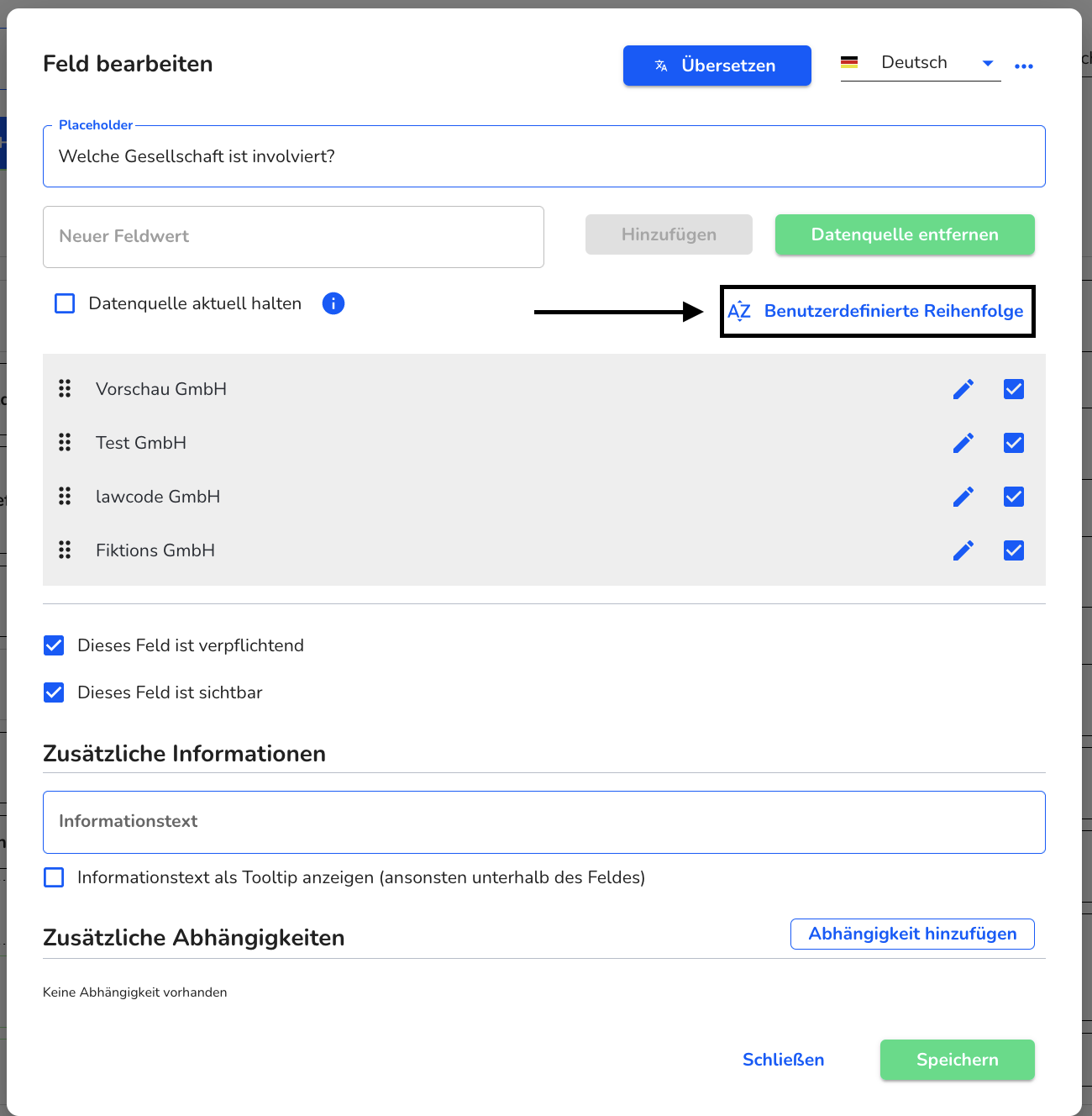The width and height of the screenshot is (1092, 1116).
Task: Enable Informationstext als Tooltip anzeigen checkbox
Action: click(54, 877)
